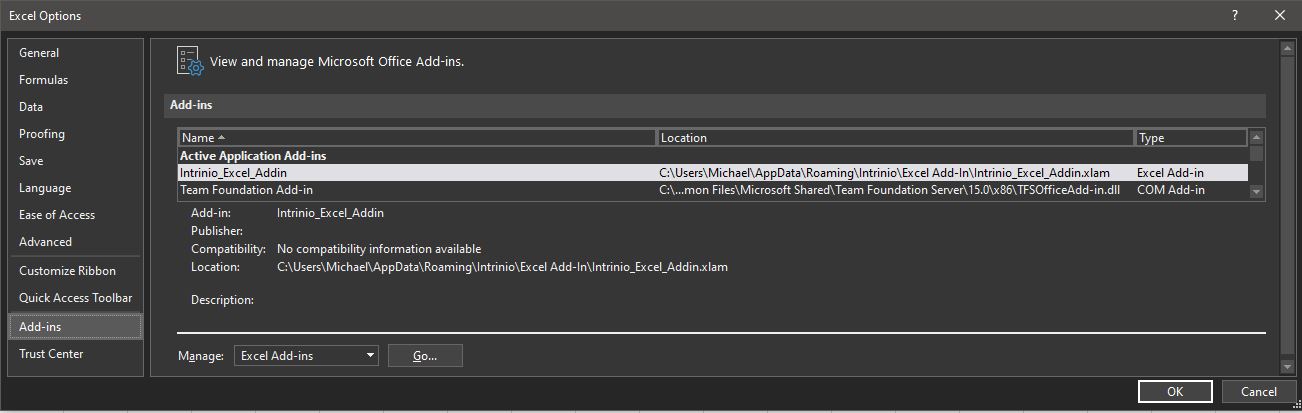Viewport: 1302px width, 413px height.
Task: Click the main pane vertical scrollbar track
Action: pyautogui.click(x=1288, y=208)
